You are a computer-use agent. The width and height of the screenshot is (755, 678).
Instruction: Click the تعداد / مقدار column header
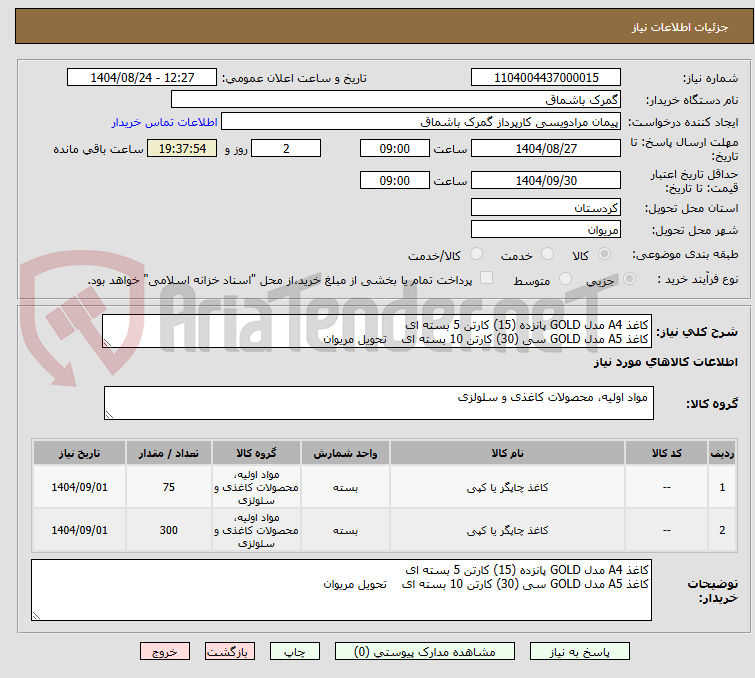pyautogui.click(x=169, y=453)
